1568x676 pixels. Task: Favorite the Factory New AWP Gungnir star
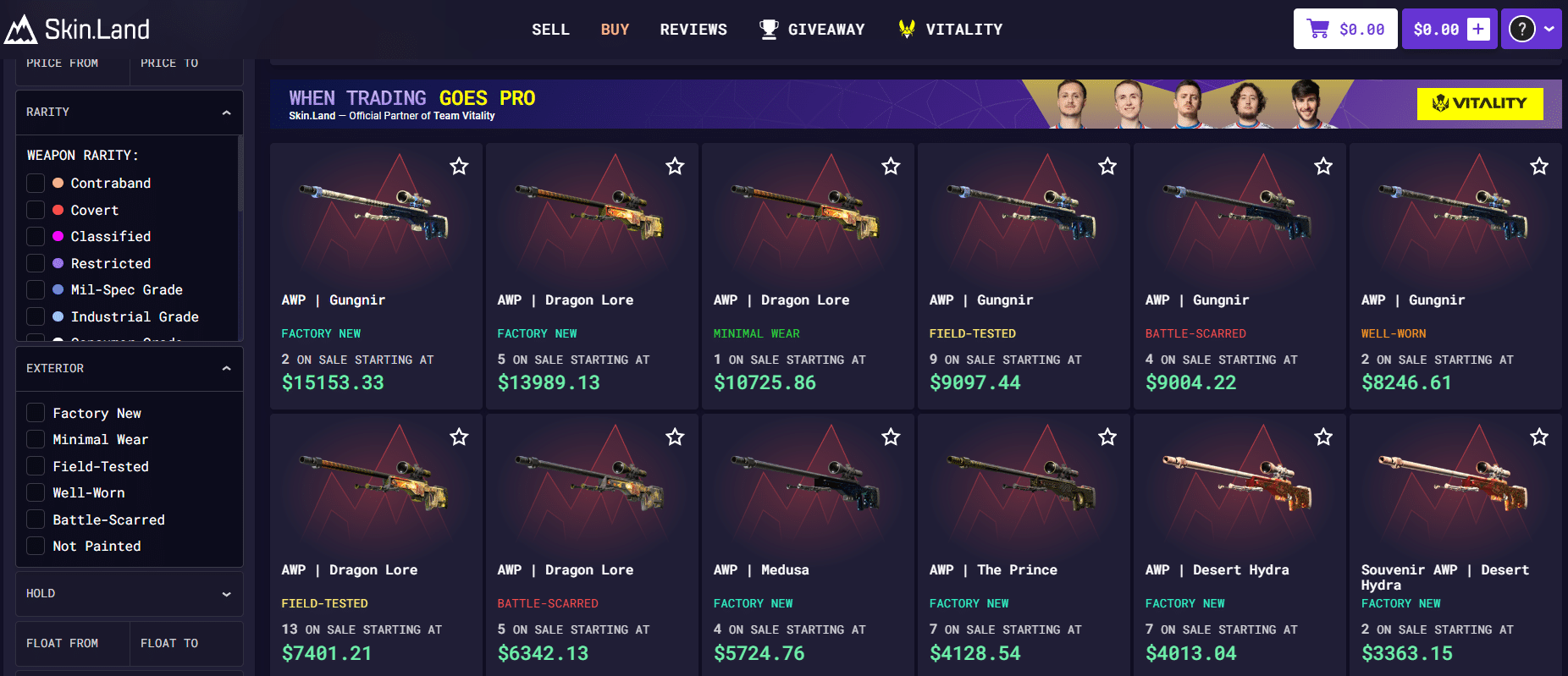point(459,167)
